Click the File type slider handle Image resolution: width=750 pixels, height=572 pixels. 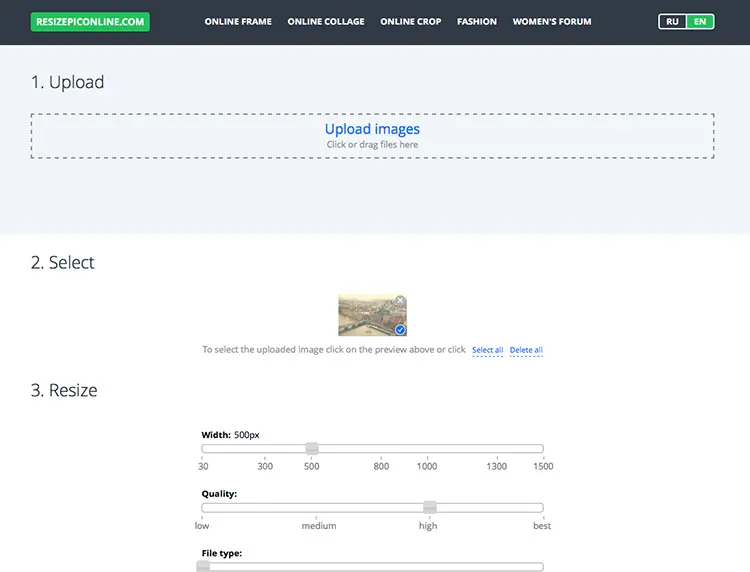[x=203, y=566]
